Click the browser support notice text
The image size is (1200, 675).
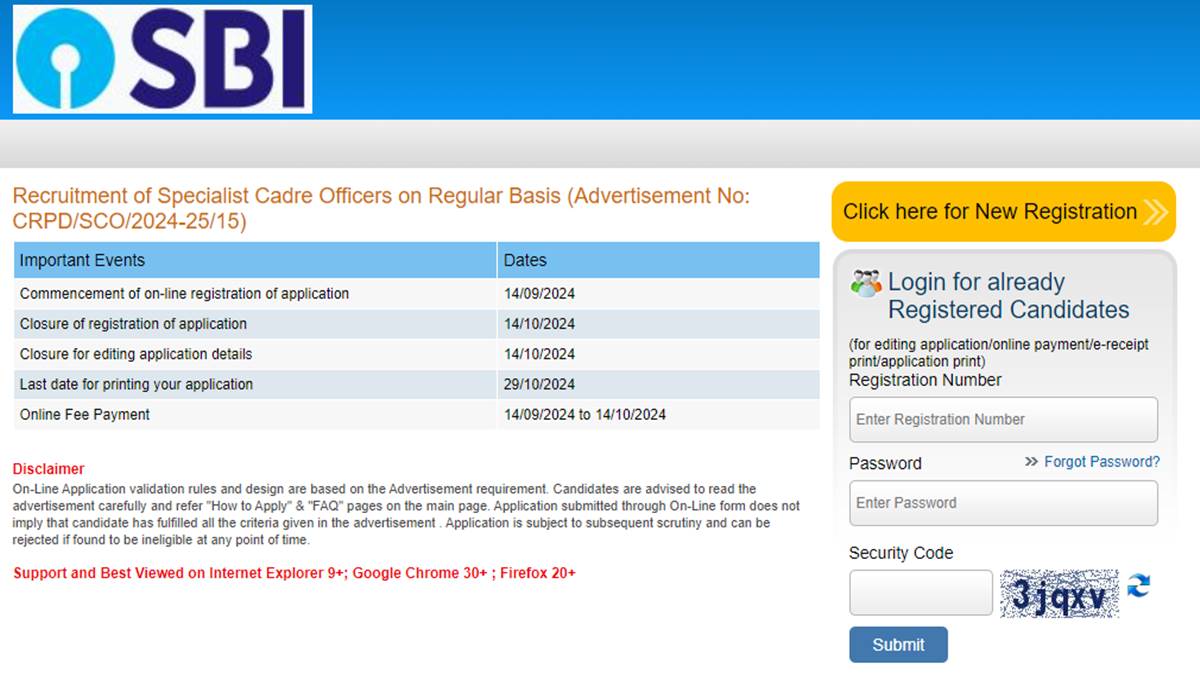294,573
